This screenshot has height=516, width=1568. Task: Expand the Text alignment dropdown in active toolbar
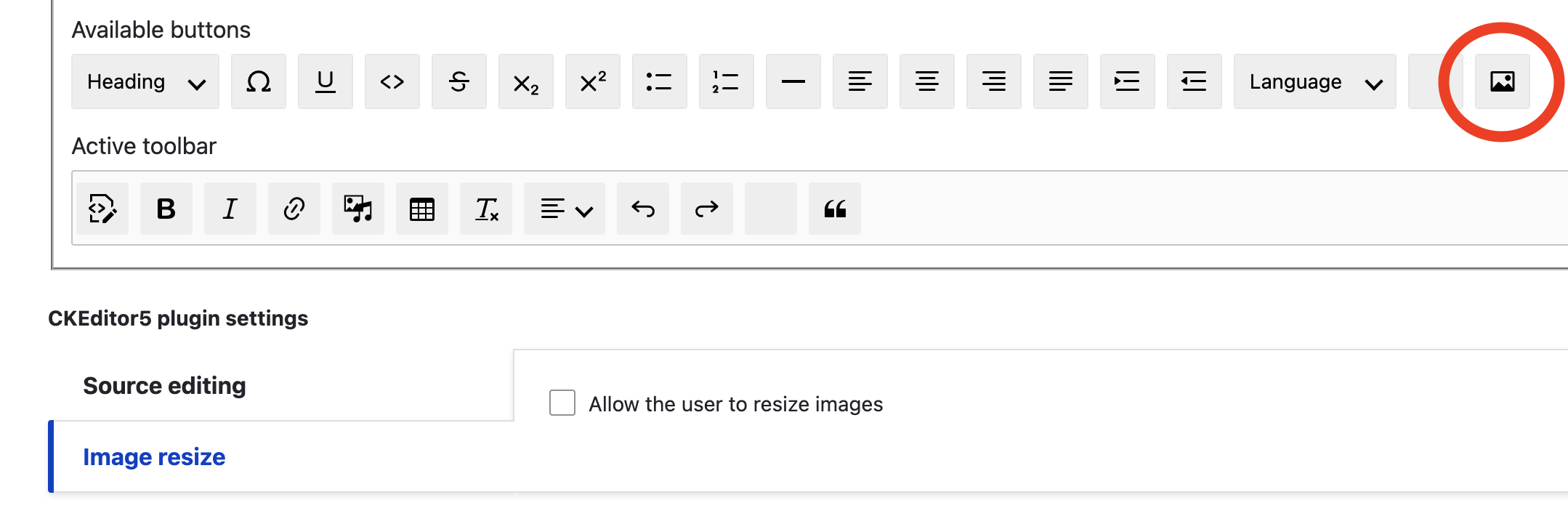coord(564,209)
